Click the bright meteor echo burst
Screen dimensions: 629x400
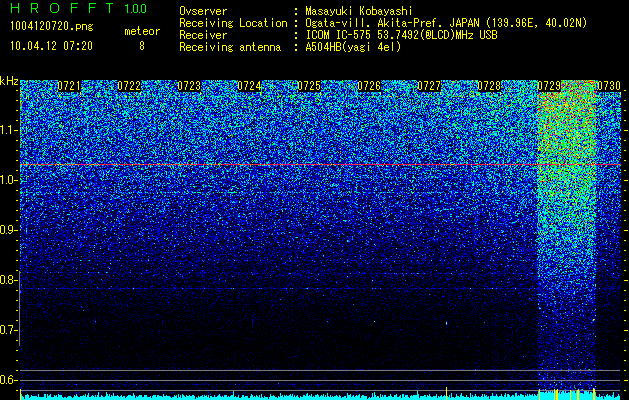pos(566,237)
